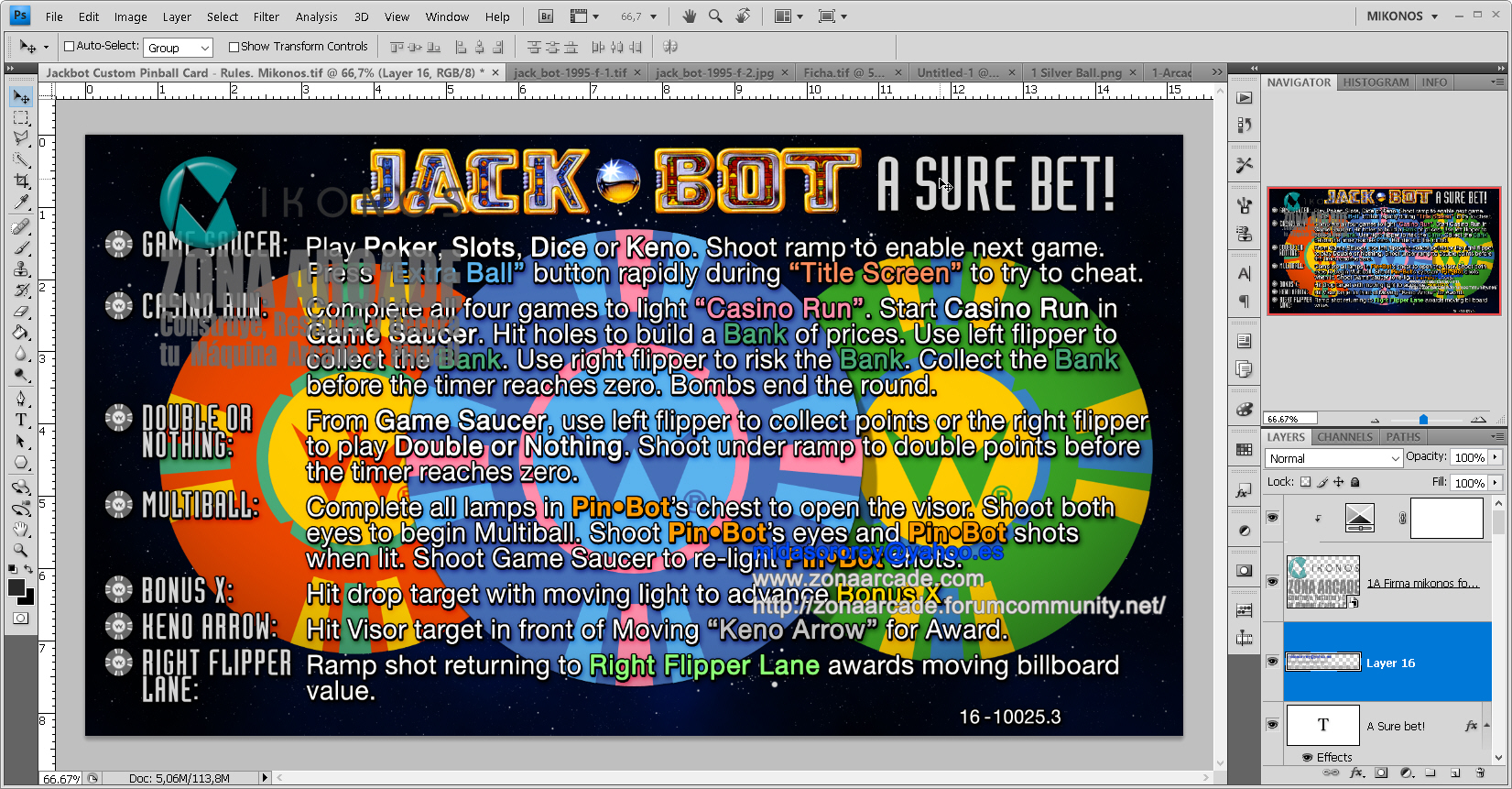Open the Layer menu
1512x789 pixels.
(177, 16)
